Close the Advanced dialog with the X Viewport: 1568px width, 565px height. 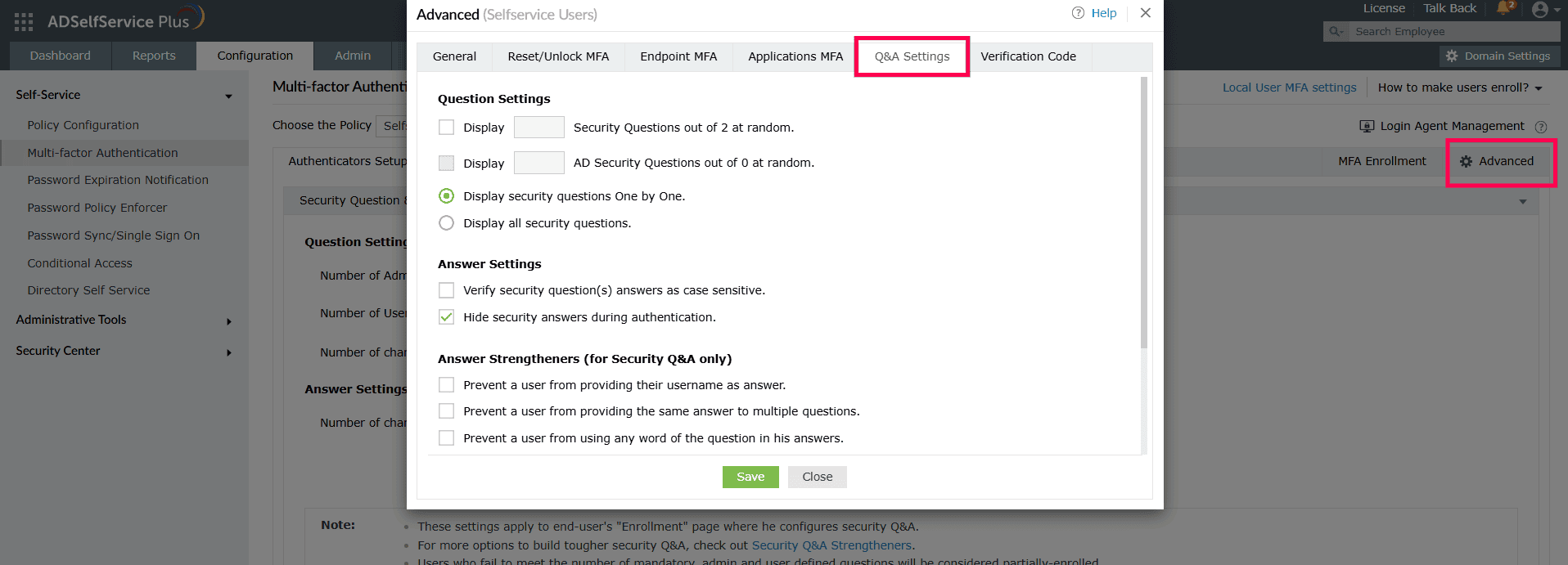(x=1146, y=13)
